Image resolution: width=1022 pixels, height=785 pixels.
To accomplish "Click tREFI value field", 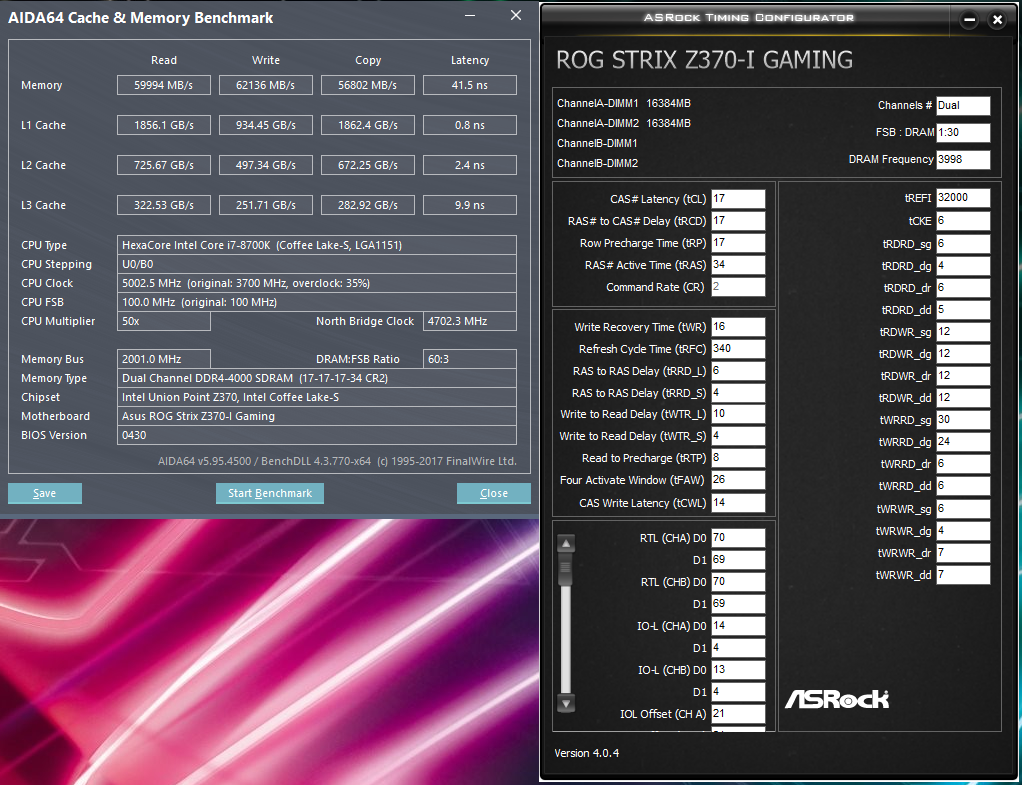I will pos(963,198).
